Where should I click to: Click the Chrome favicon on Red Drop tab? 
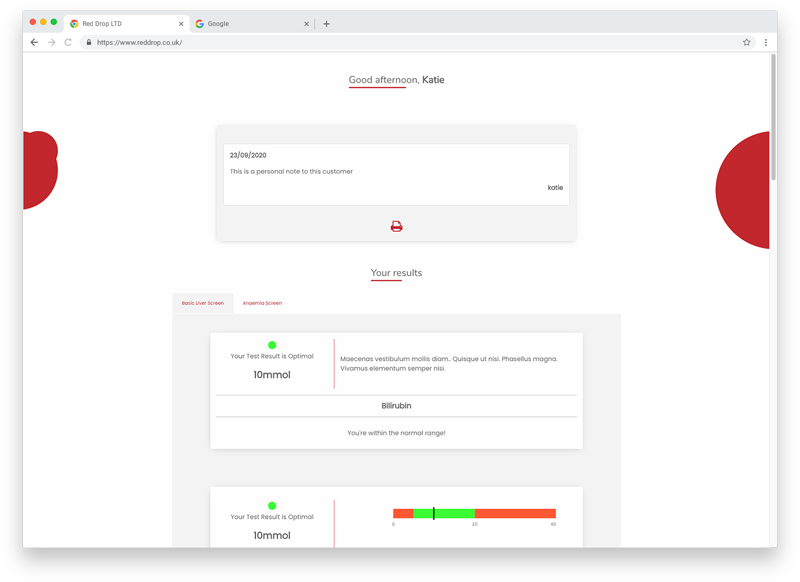coord(74,23)
